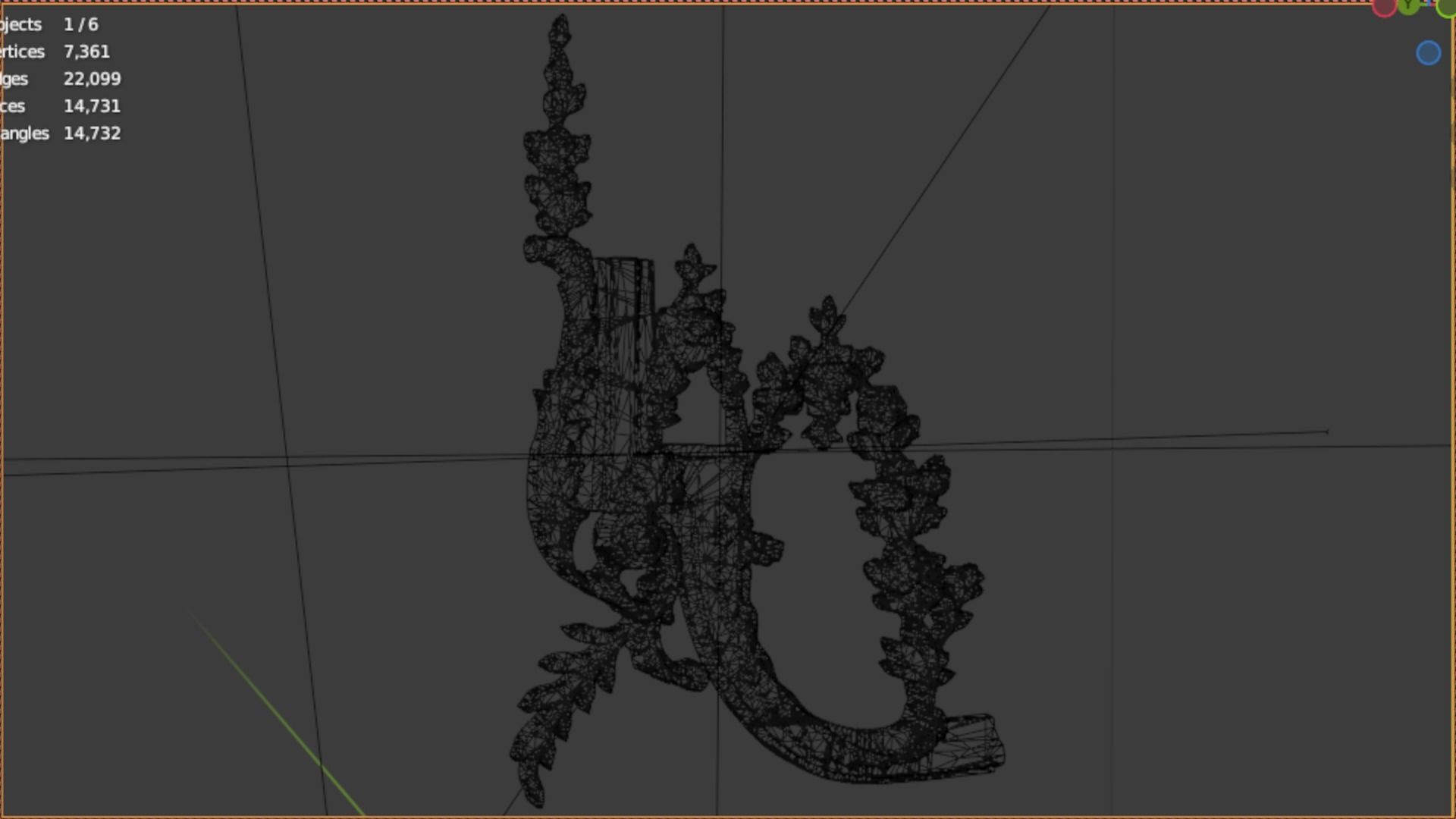Screen dimensions: 1456x819
Task: Click the blue Z axis gizmo circle
Action: [x=1429, y=53]
